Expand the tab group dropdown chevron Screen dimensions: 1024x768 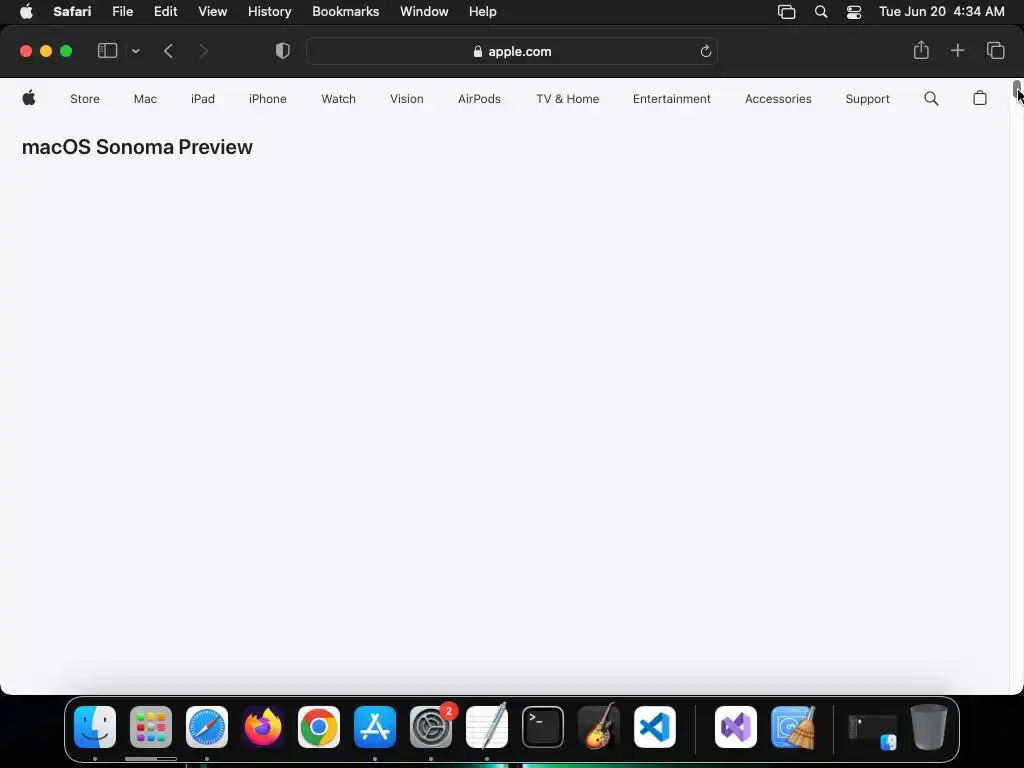point(136,51)
